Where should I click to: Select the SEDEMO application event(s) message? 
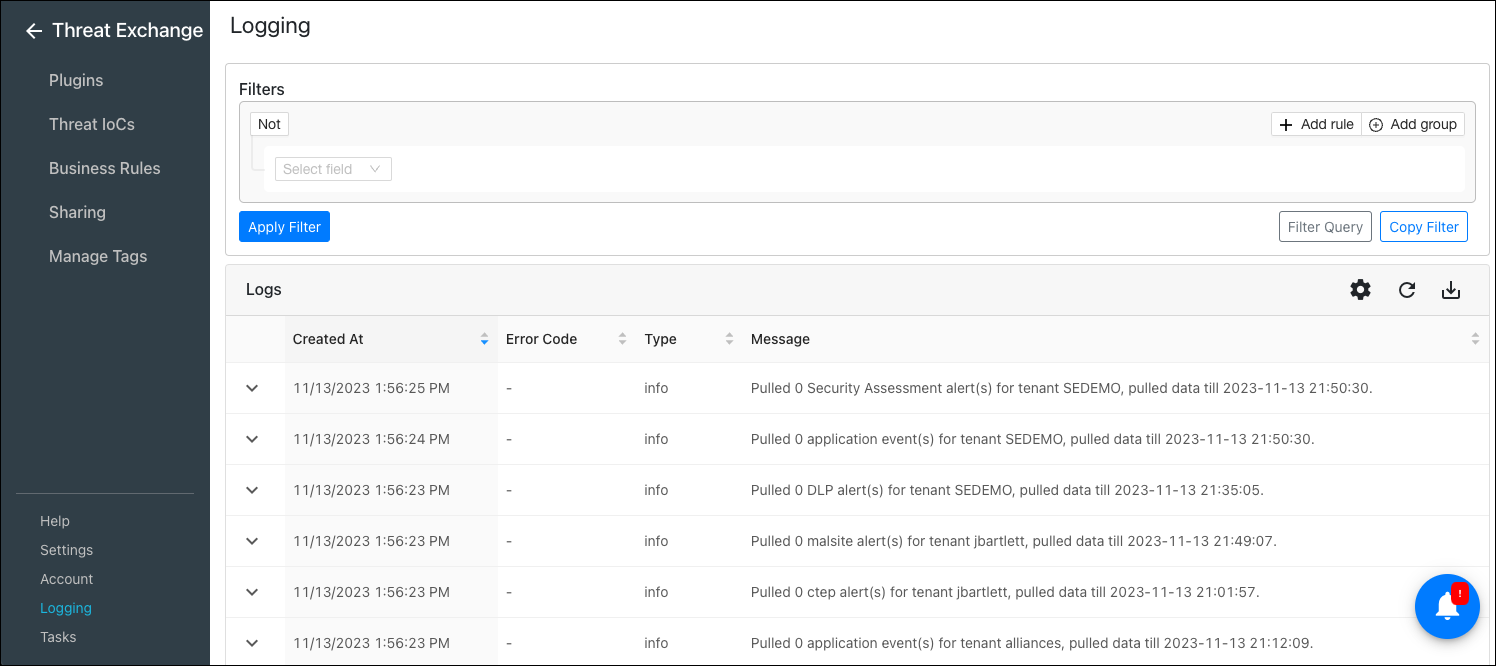tap(1032, 439)
